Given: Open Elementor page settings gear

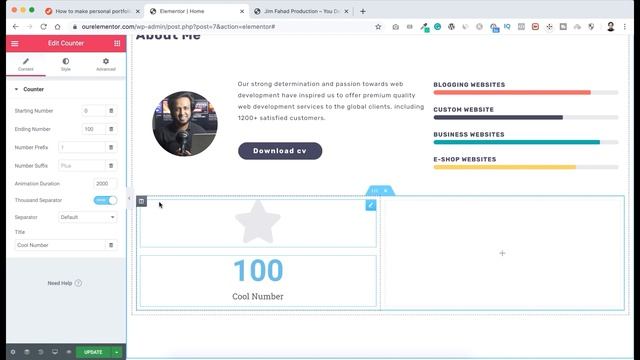Looking at the screenshot, I should 13,352.
